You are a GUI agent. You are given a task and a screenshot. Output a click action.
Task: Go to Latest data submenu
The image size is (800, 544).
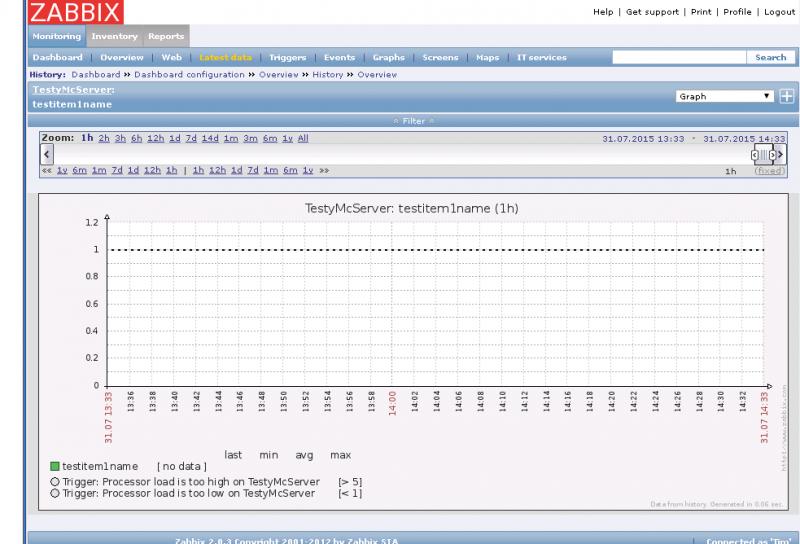click(225, 58)
